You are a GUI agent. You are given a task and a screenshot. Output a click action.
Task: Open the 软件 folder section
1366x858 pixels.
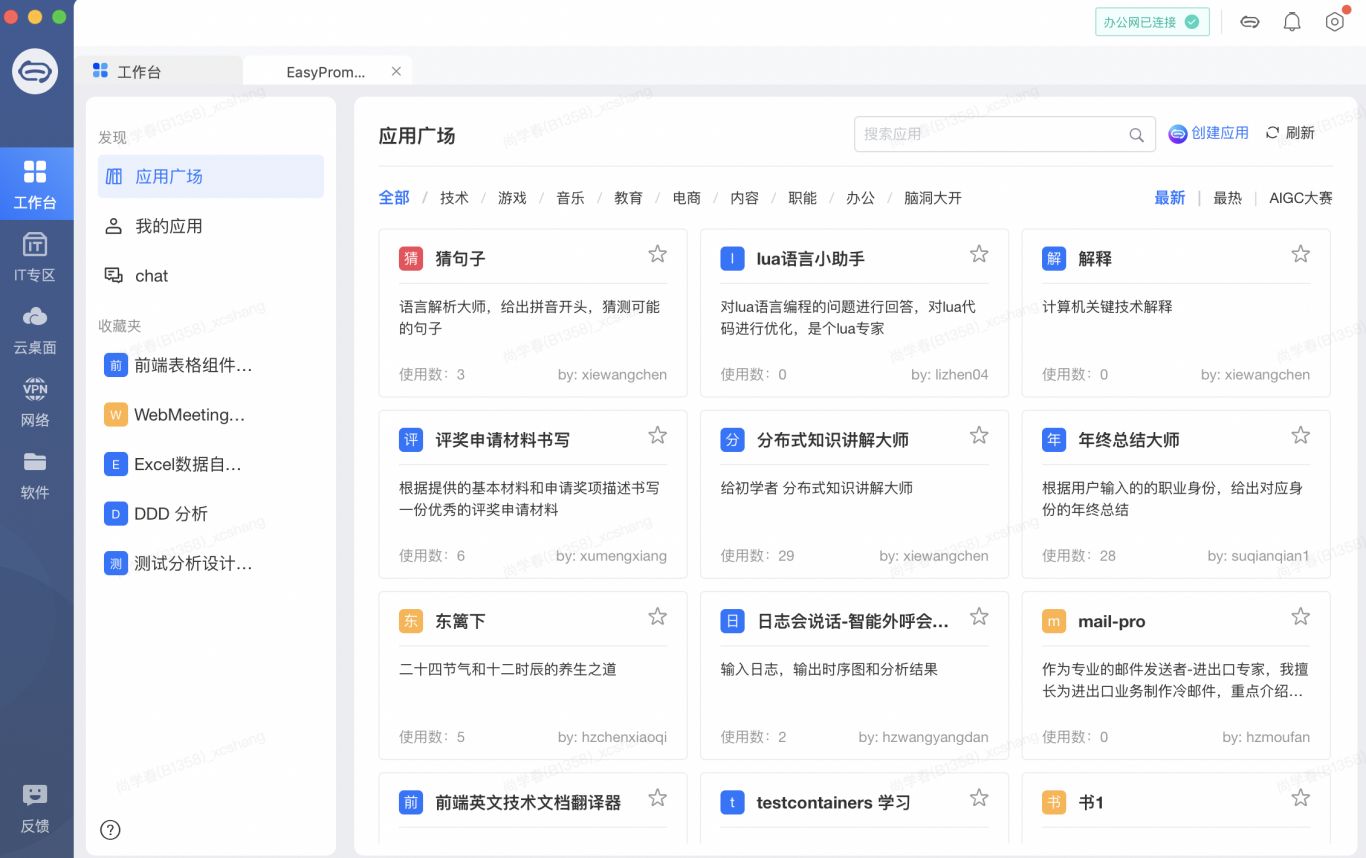(x=35, y=474)
